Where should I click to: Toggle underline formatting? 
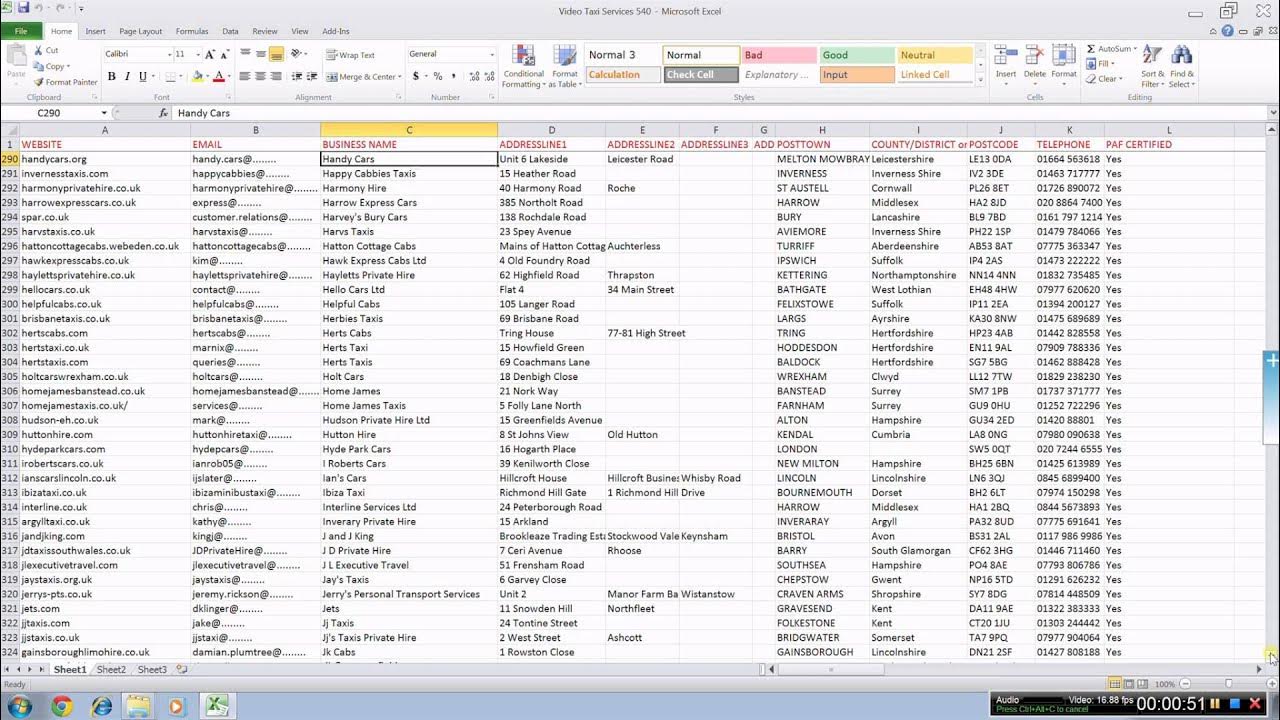click(142, 76)
